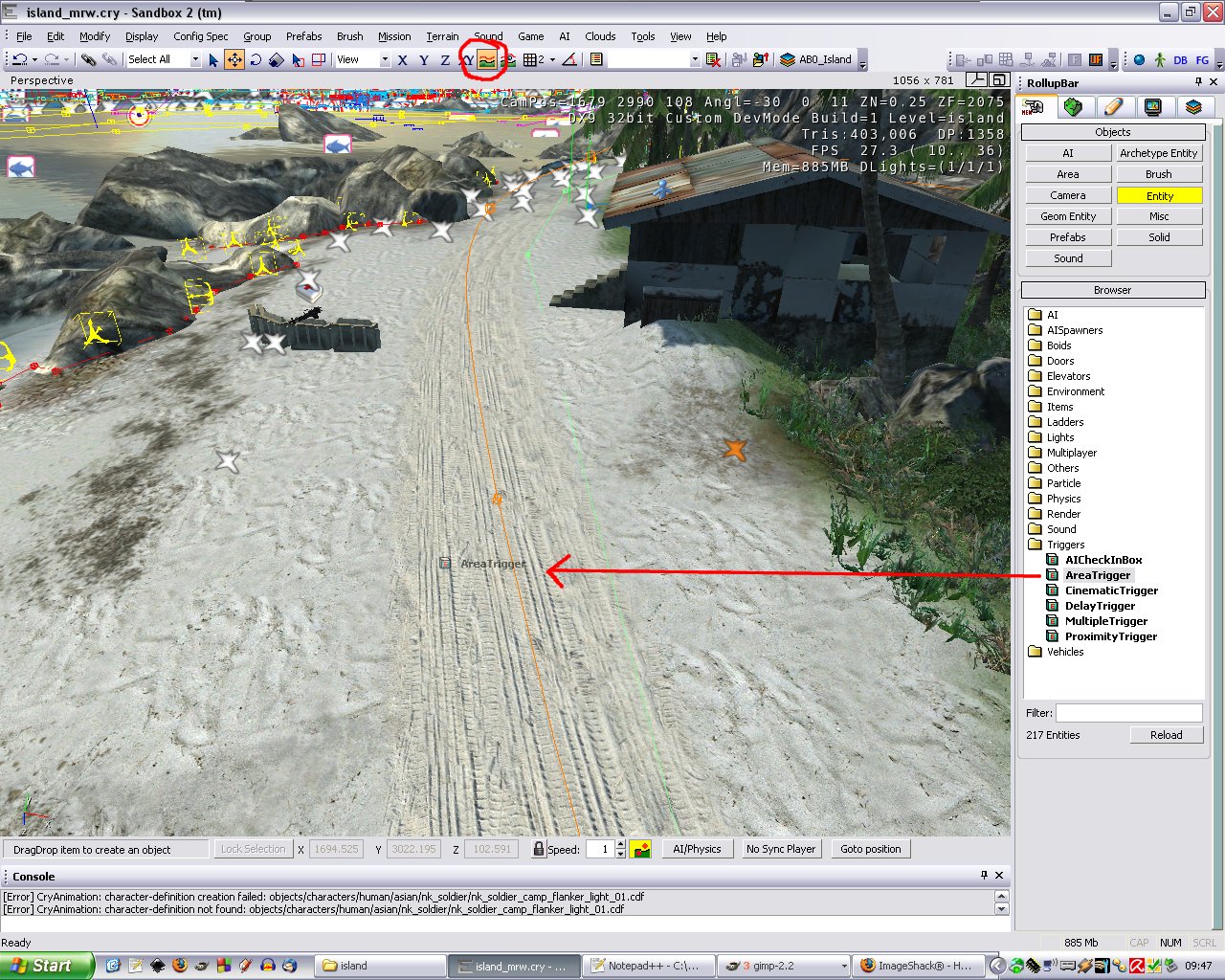Click the terrain collision colored icon
The height and width of the screenshot is (980, 1225).
point(640,849)
